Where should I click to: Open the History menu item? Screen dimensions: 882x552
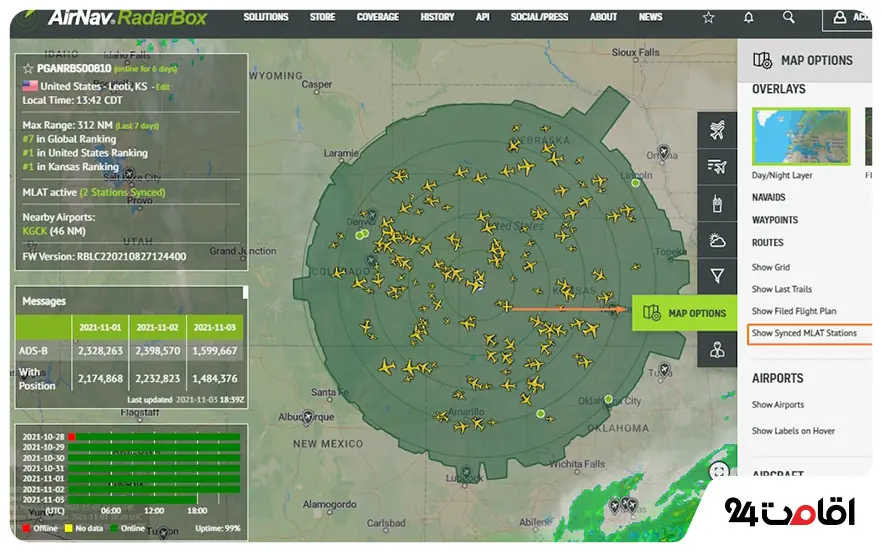pyautogui.click(x=437, y=17)
